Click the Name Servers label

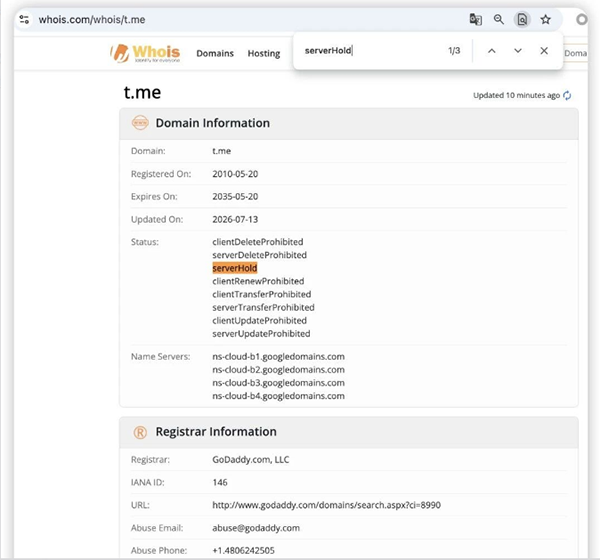160,357
